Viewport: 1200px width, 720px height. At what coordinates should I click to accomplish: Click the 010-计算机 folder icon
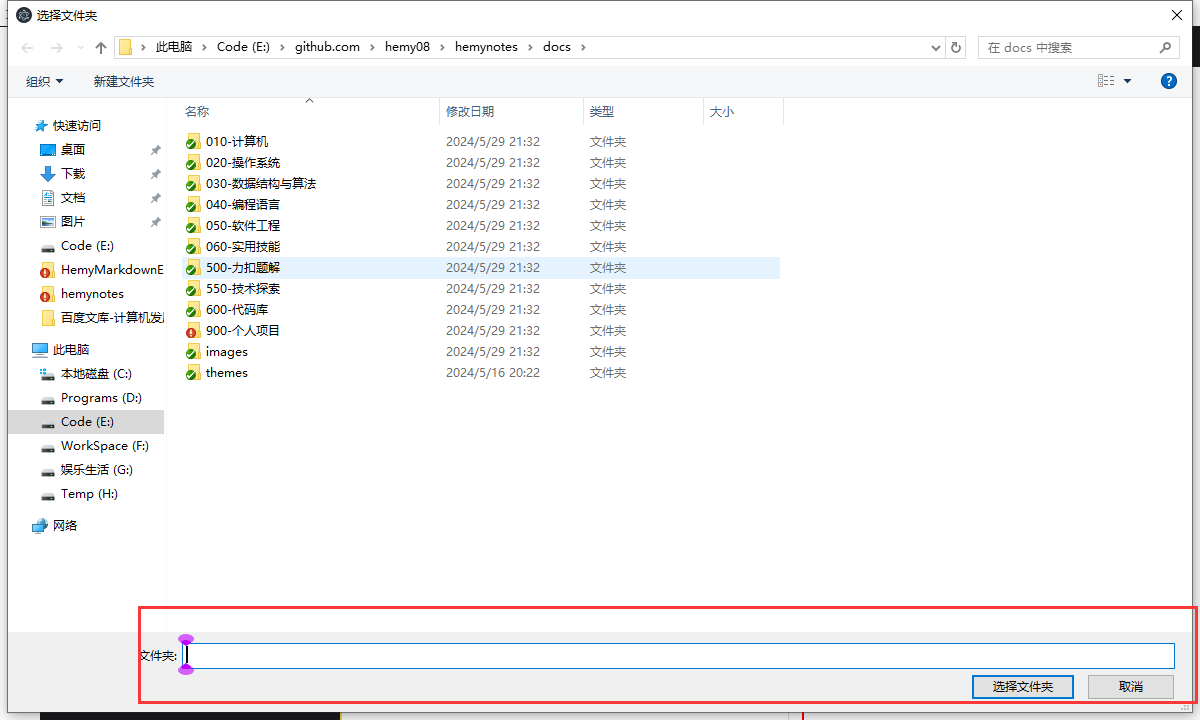pos(193,142)
